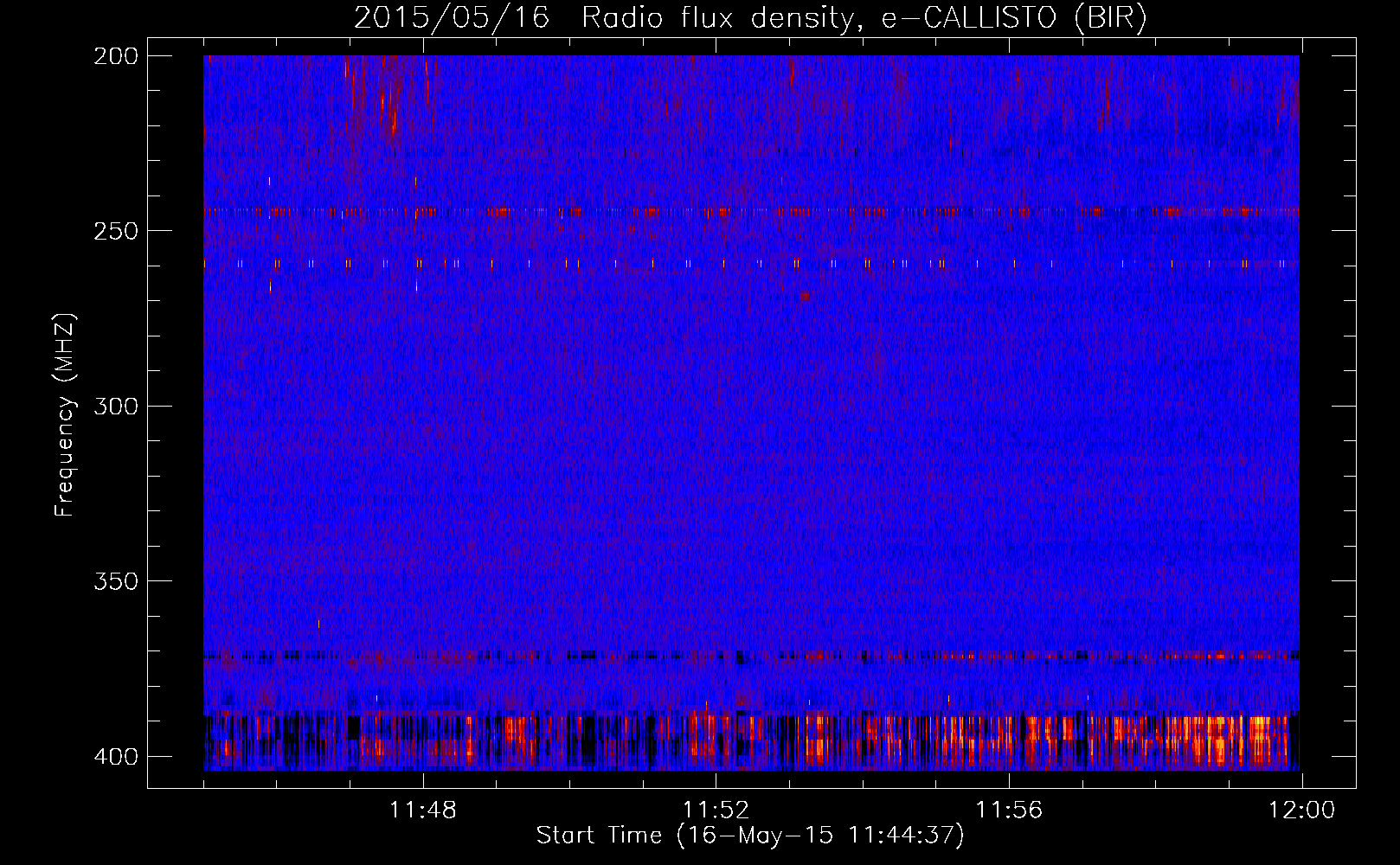Image resolution: width=1400 pixels, height=865 pixels.
Task: Click the 11:56 time tick label
Action: tap(1009, 811)
